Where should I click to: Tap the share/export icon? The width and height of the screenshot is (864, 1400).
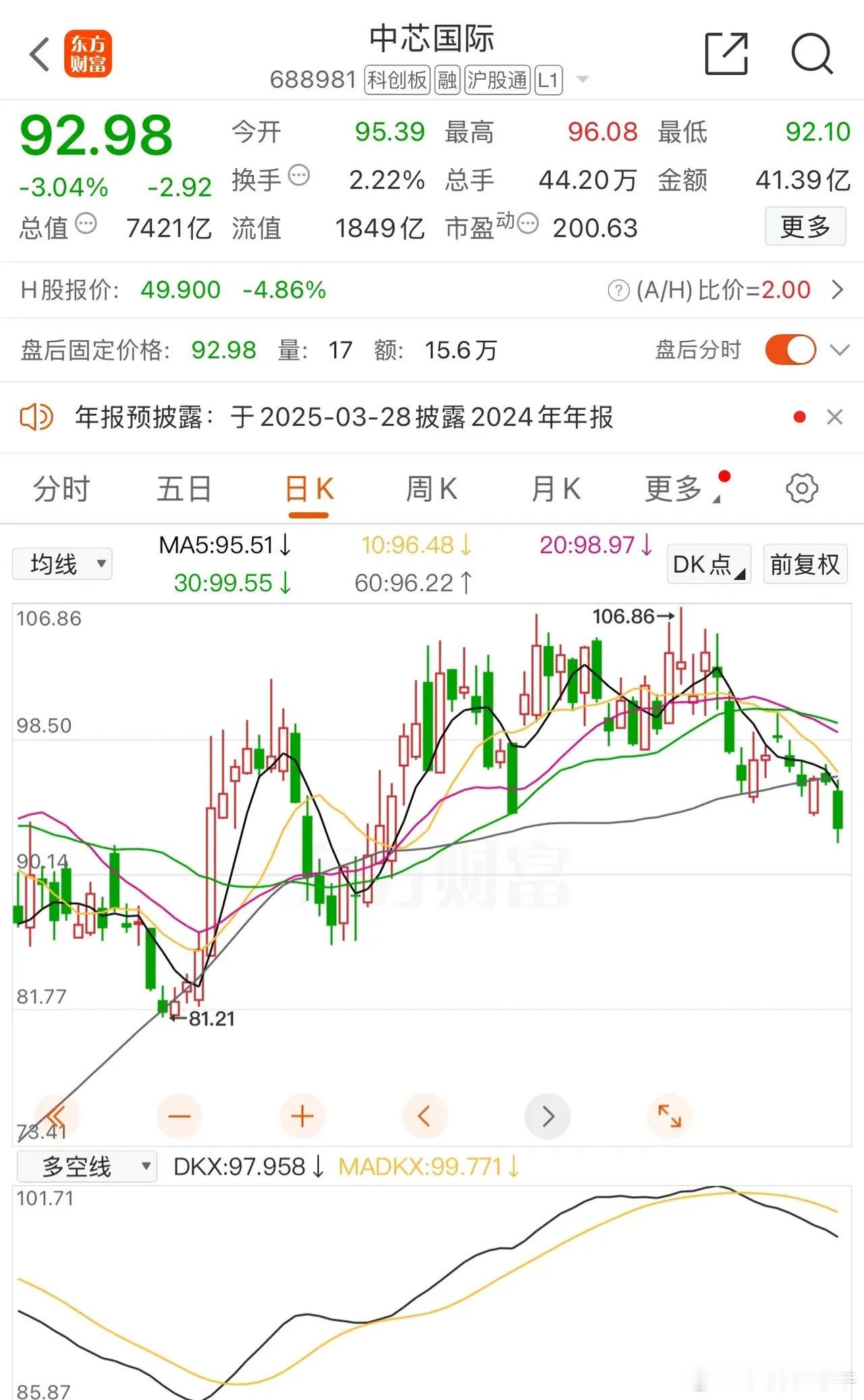tap(726, 53)
